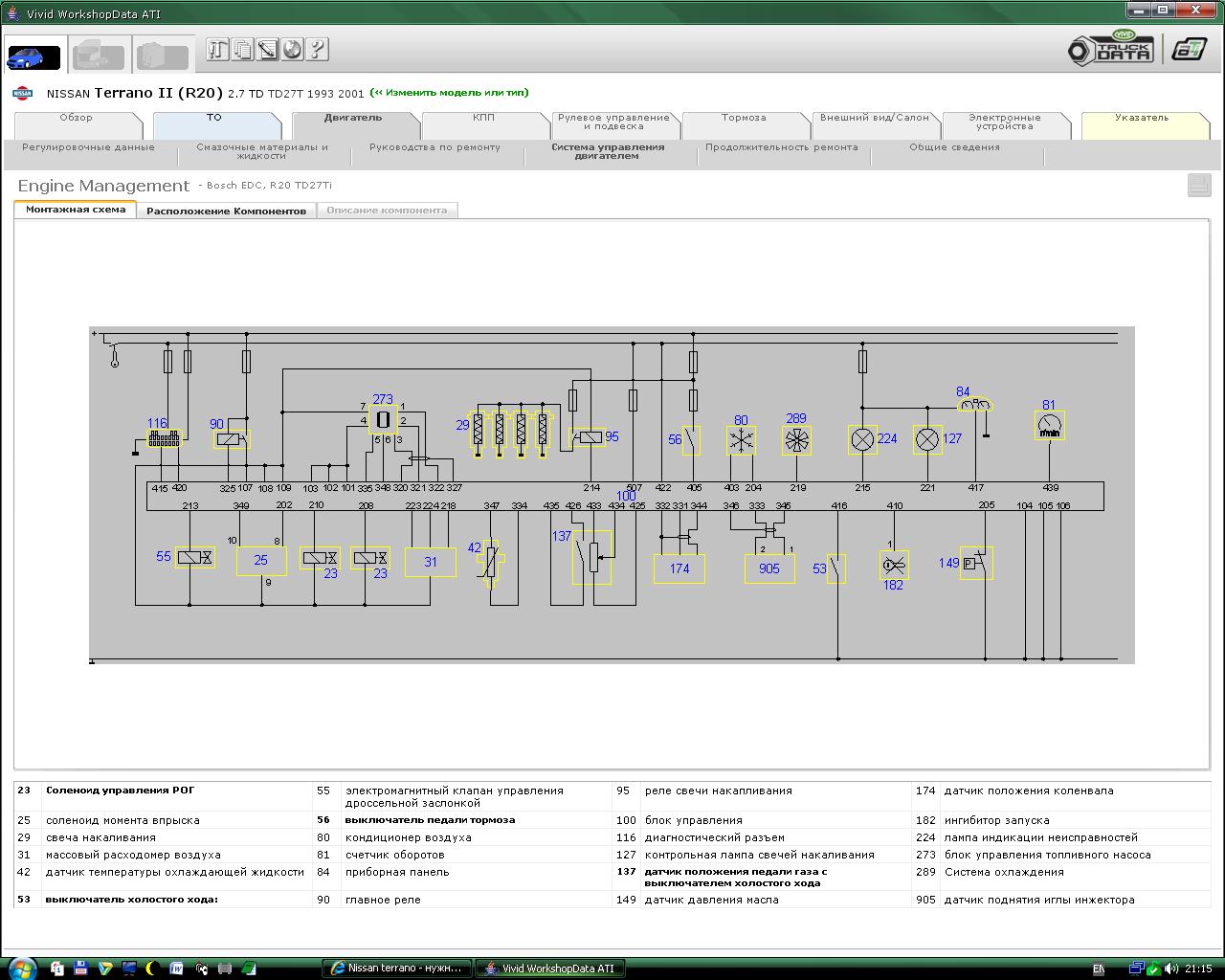The width and height of the screenshot is (1225, 980).
Task: Select Система управления двигателем submenu
Action: 608,151
